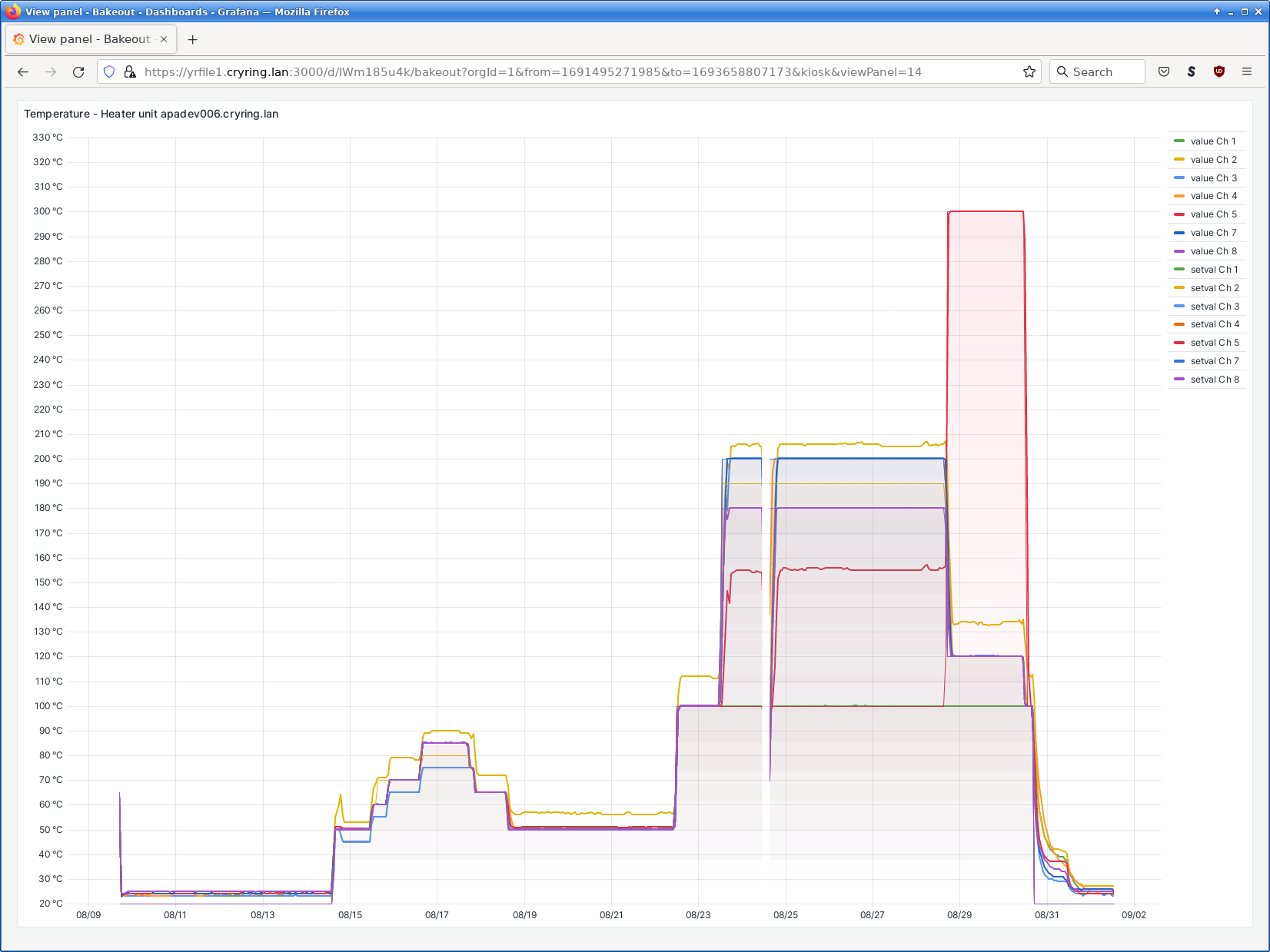The height and width of the screenshot is (952, 1270).
Task: Open the Firefox hamburger application menu
Action: [1247, 71]
